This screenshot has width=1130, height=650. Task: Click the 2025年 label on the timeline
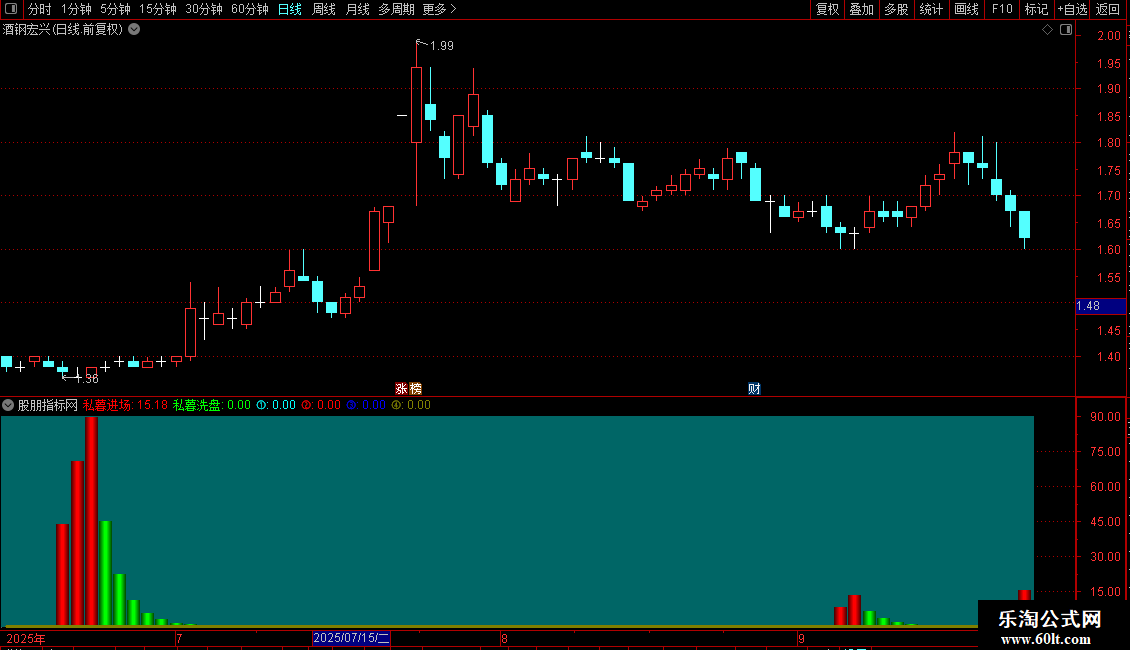26,638
